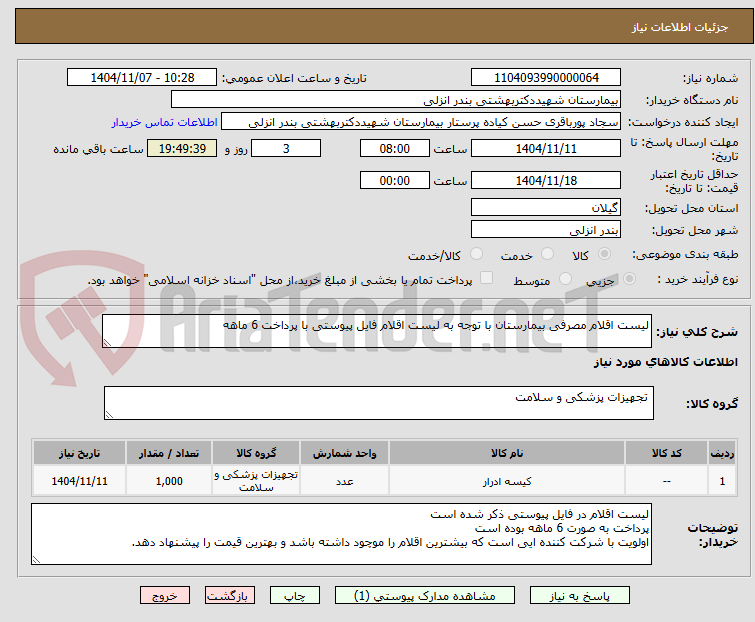Screen dimensions: 755x622
Task: Click the table's گروه کالا column header
Action: (x=256, y=453)
